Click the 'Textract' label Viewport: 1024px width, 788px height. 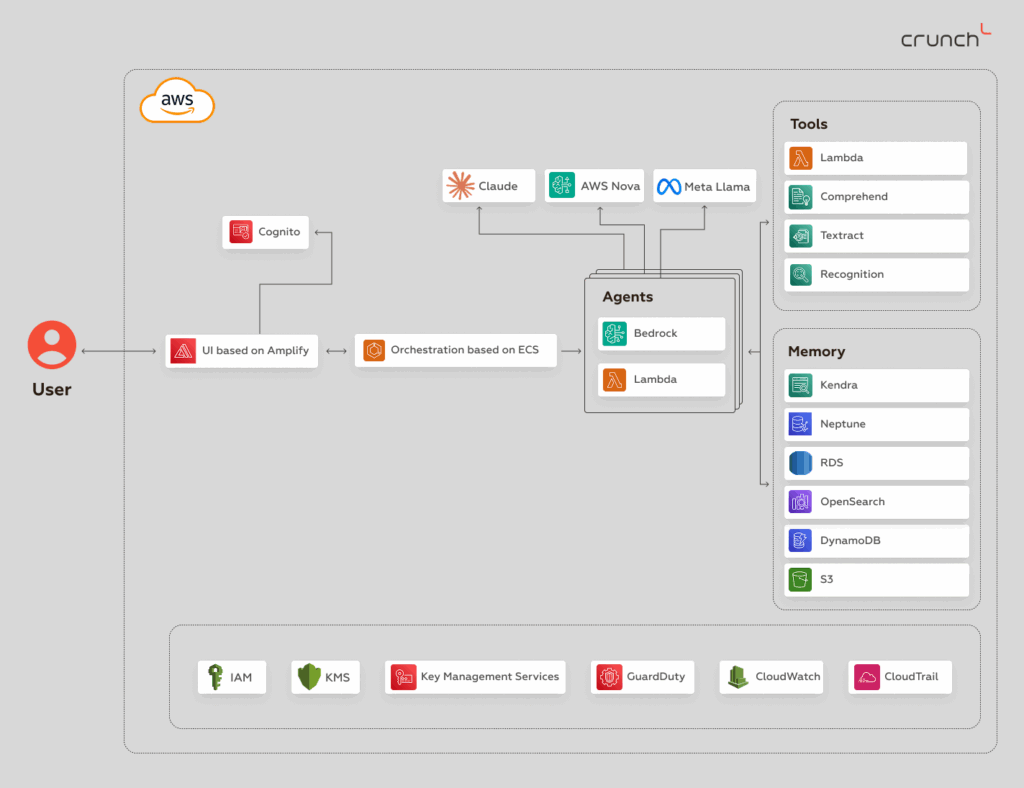(x=842, y=236)
